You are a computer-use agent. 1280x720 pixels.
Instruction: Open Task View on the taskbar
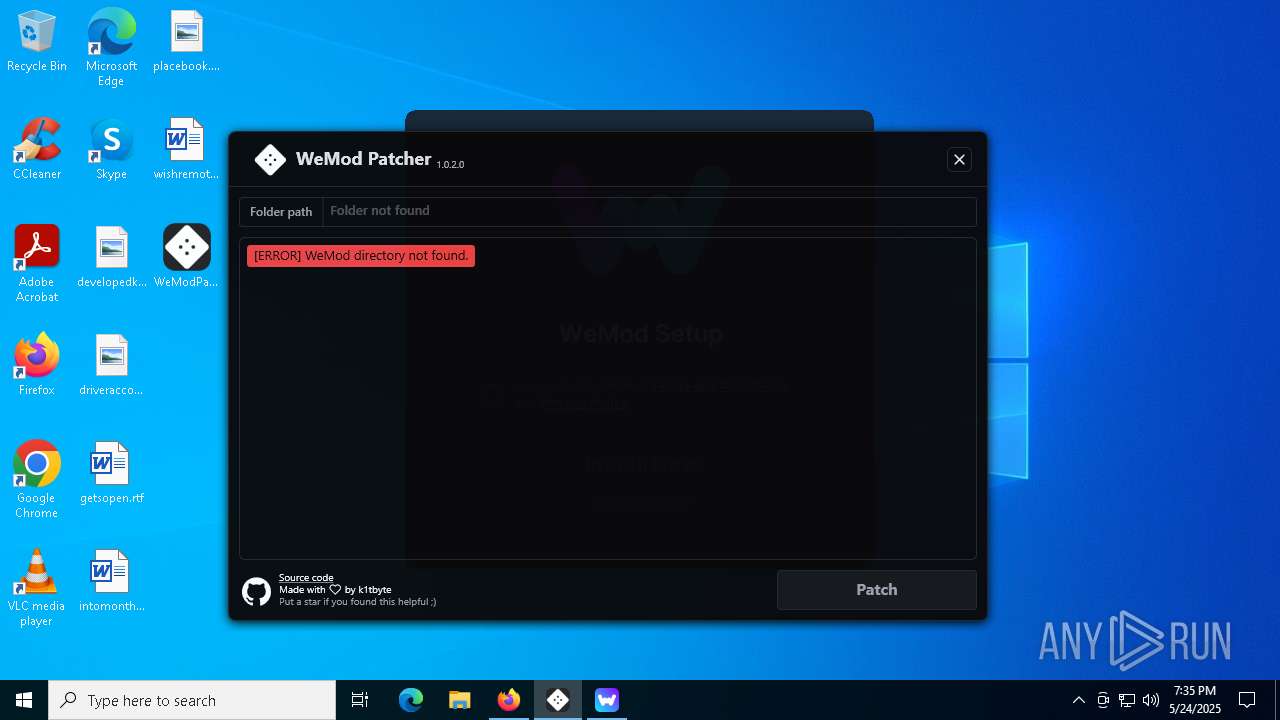[x=360, y=700]
